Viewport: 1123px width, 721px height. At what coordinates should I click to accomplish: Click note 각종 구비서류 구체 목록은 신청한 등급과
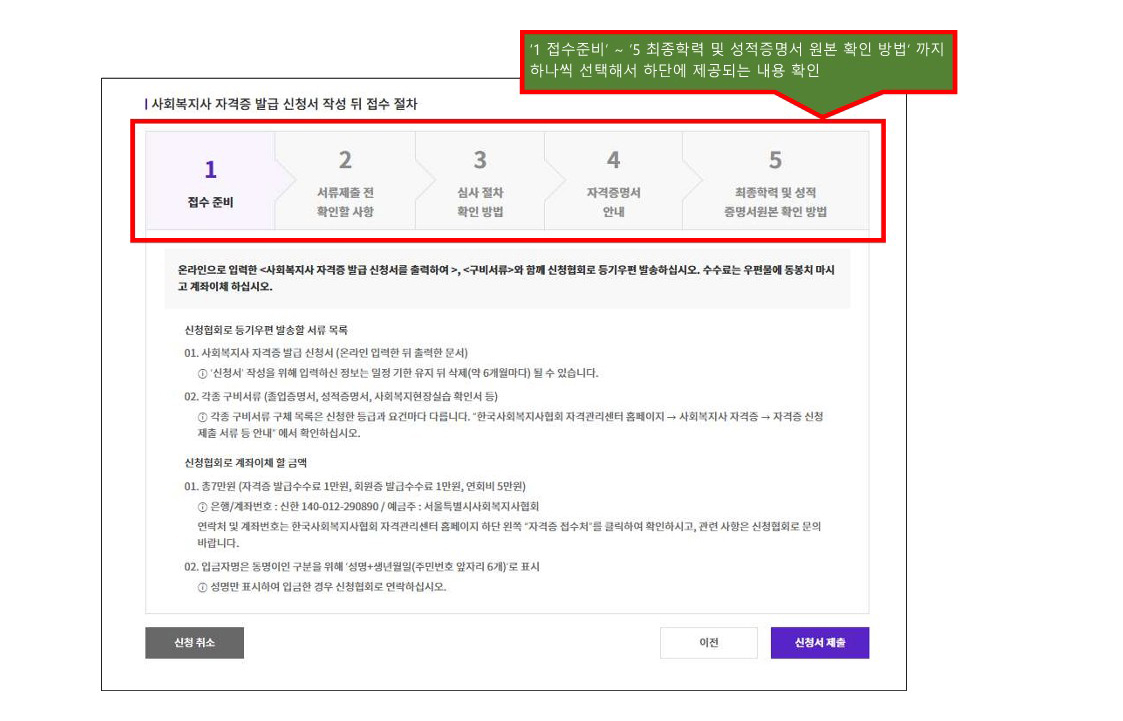tap(510, 425)
